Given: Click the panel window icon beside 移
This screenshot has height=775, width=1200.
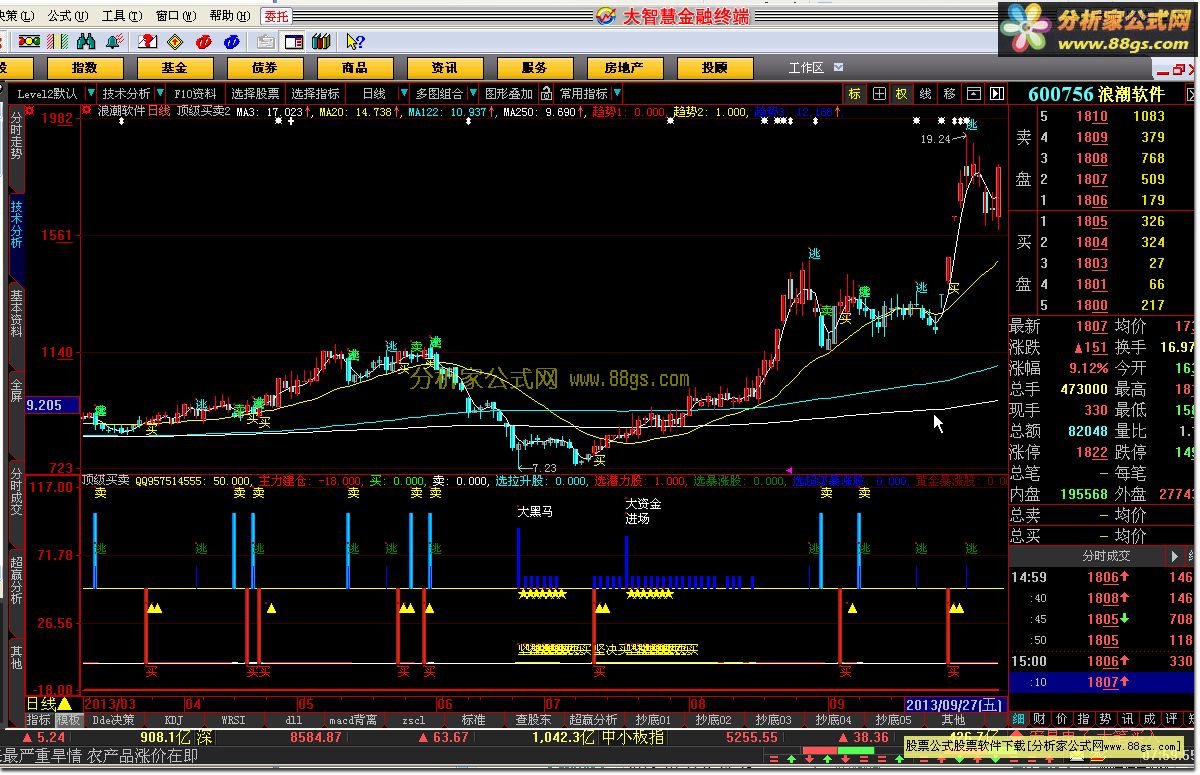Looking at the screenshot, I should point(973,94).
